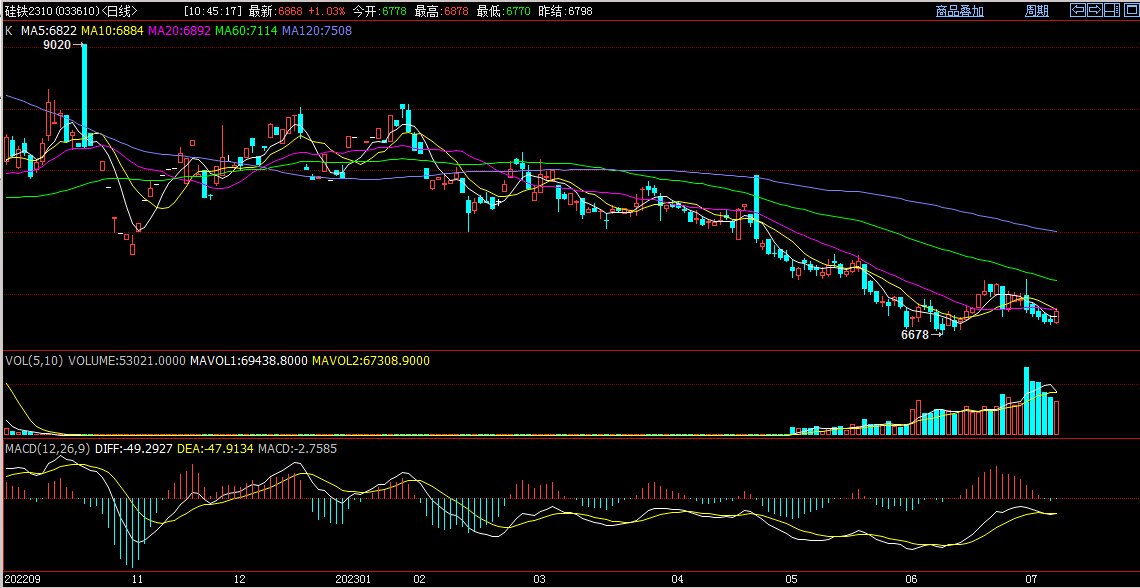Click the MAVOL2:67308.9000 value

(x=371, y=361)
